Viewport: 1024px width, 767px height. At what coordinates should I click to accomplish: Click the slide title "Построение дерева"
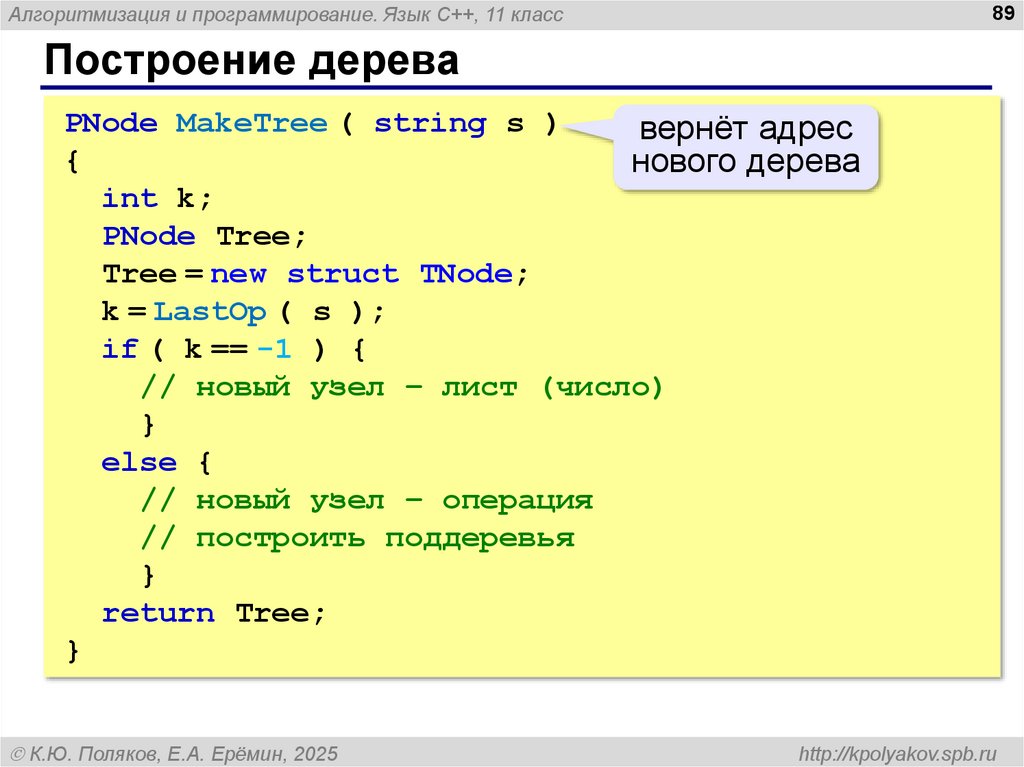(251, 62)
